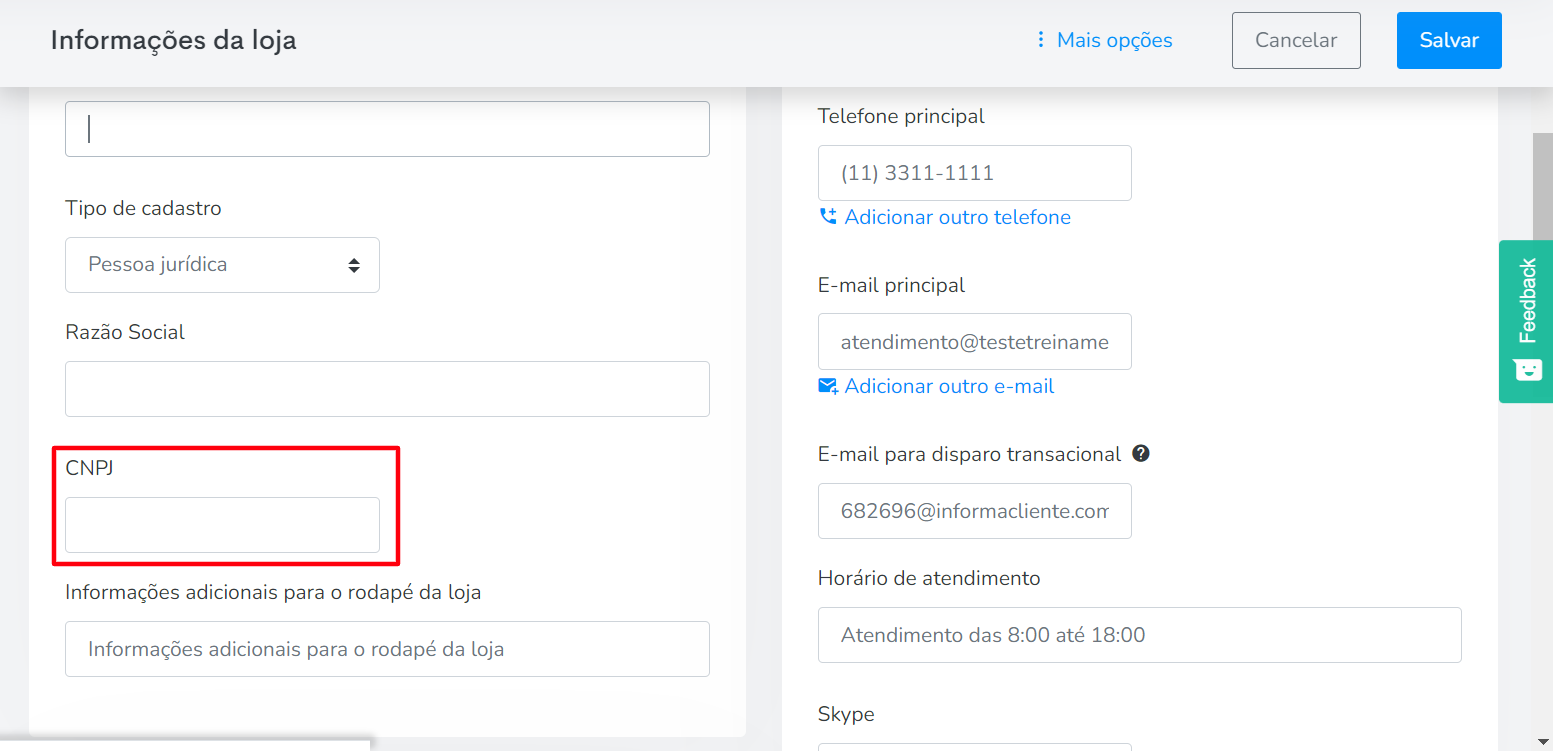Click the Horário de atendimento label
1553x751 pixels.
[x=929, y=578]
